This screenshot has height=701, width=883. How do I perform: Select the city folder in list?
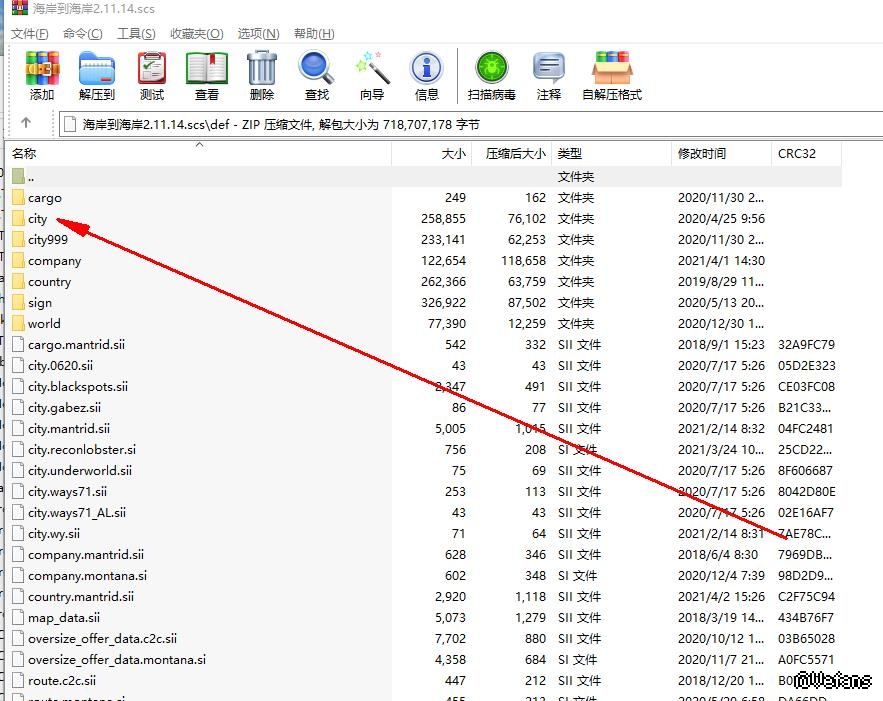[38, 219]
